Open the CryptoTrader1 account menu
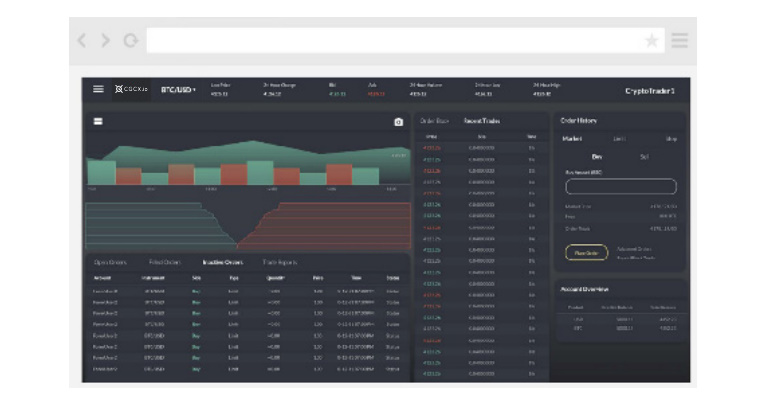Image resolution: width=779 pixels, height=410 pixels. 649,91
